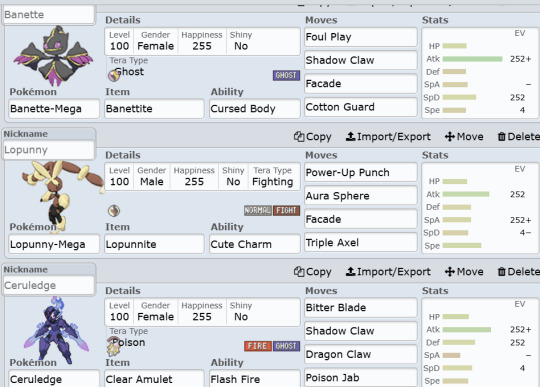Click Ceruledge's GHOST type badge
This screenshot has width=540, height=387.
tap(286, 346)
